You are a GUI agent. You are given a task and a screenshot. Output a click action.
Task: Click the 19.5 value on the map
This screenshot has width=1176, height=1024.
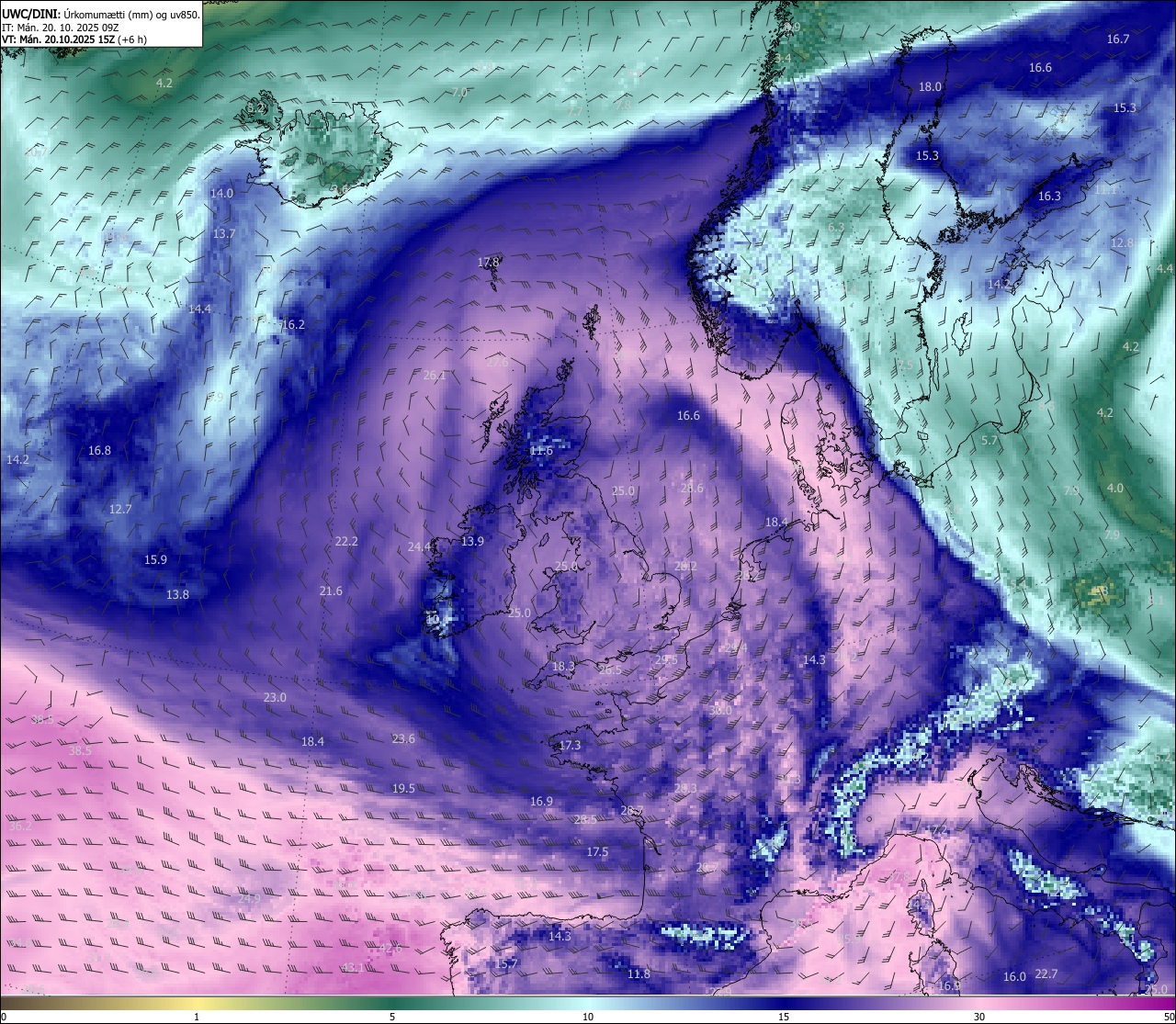(403, 788)
